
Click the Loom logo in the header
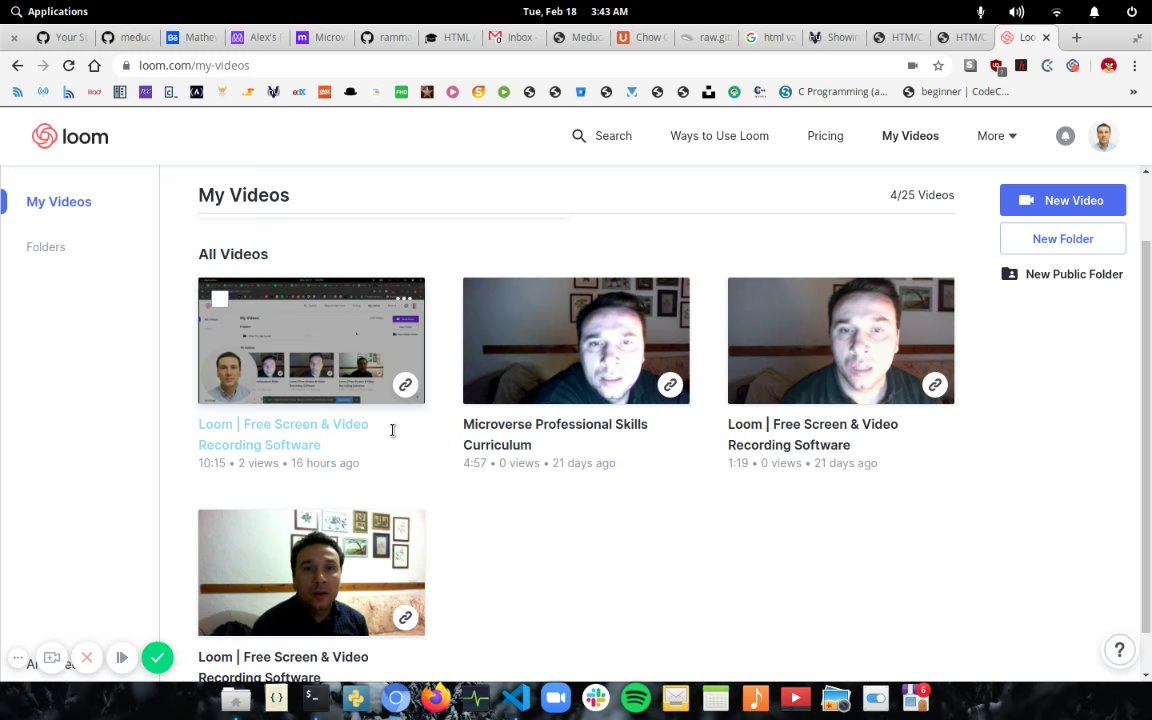pos(71,136)
